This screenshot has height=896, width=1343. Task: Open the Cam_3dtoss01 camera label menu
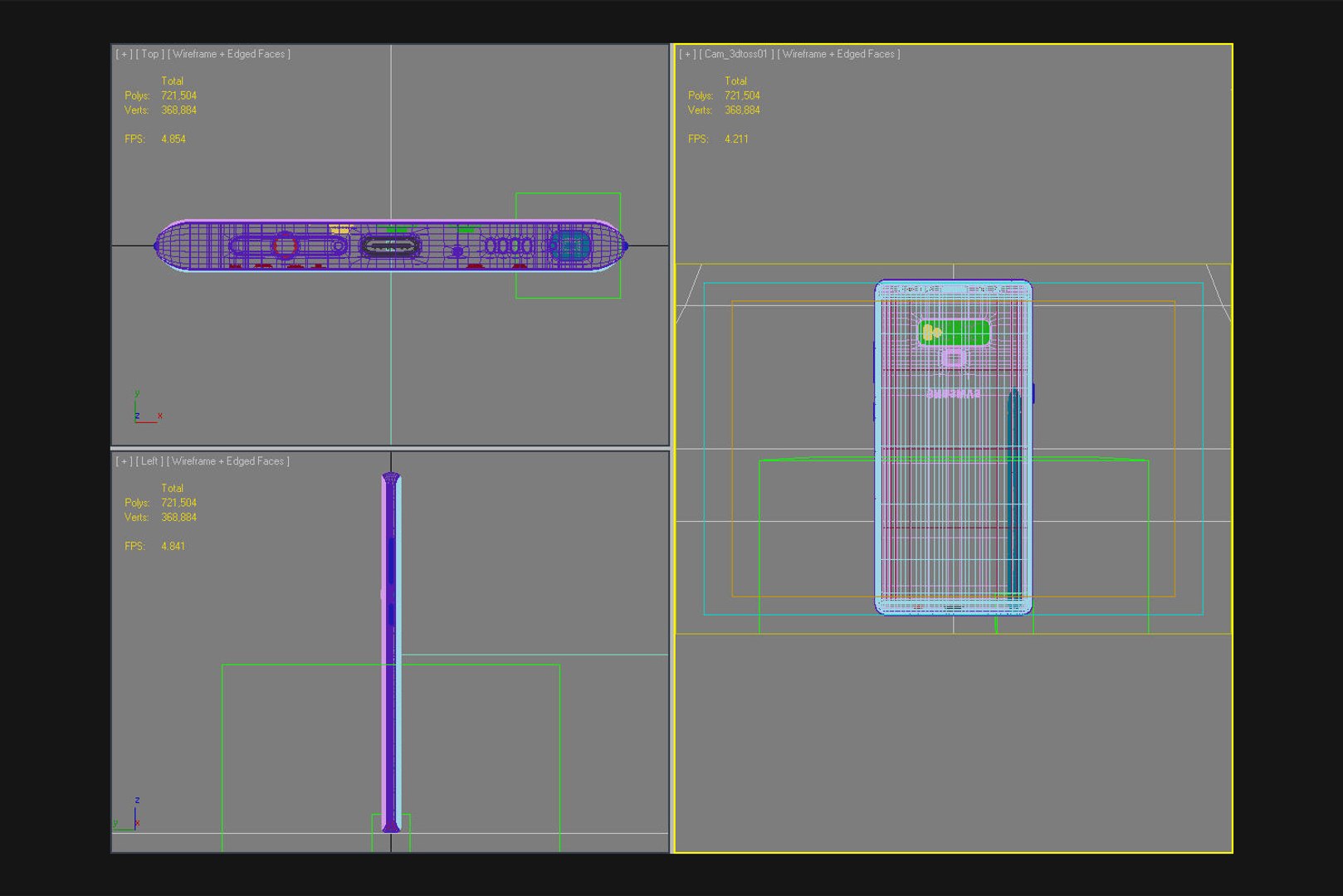point(737,54)
